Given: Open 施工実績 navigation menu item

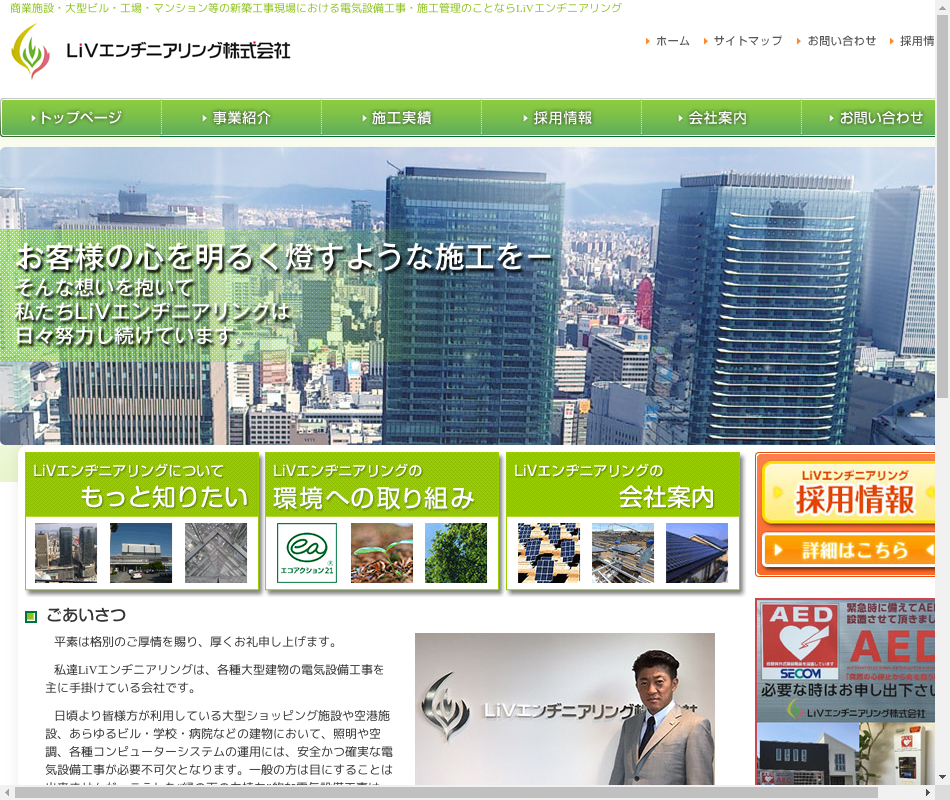Looking at the screenshot, I should [401, 118].
